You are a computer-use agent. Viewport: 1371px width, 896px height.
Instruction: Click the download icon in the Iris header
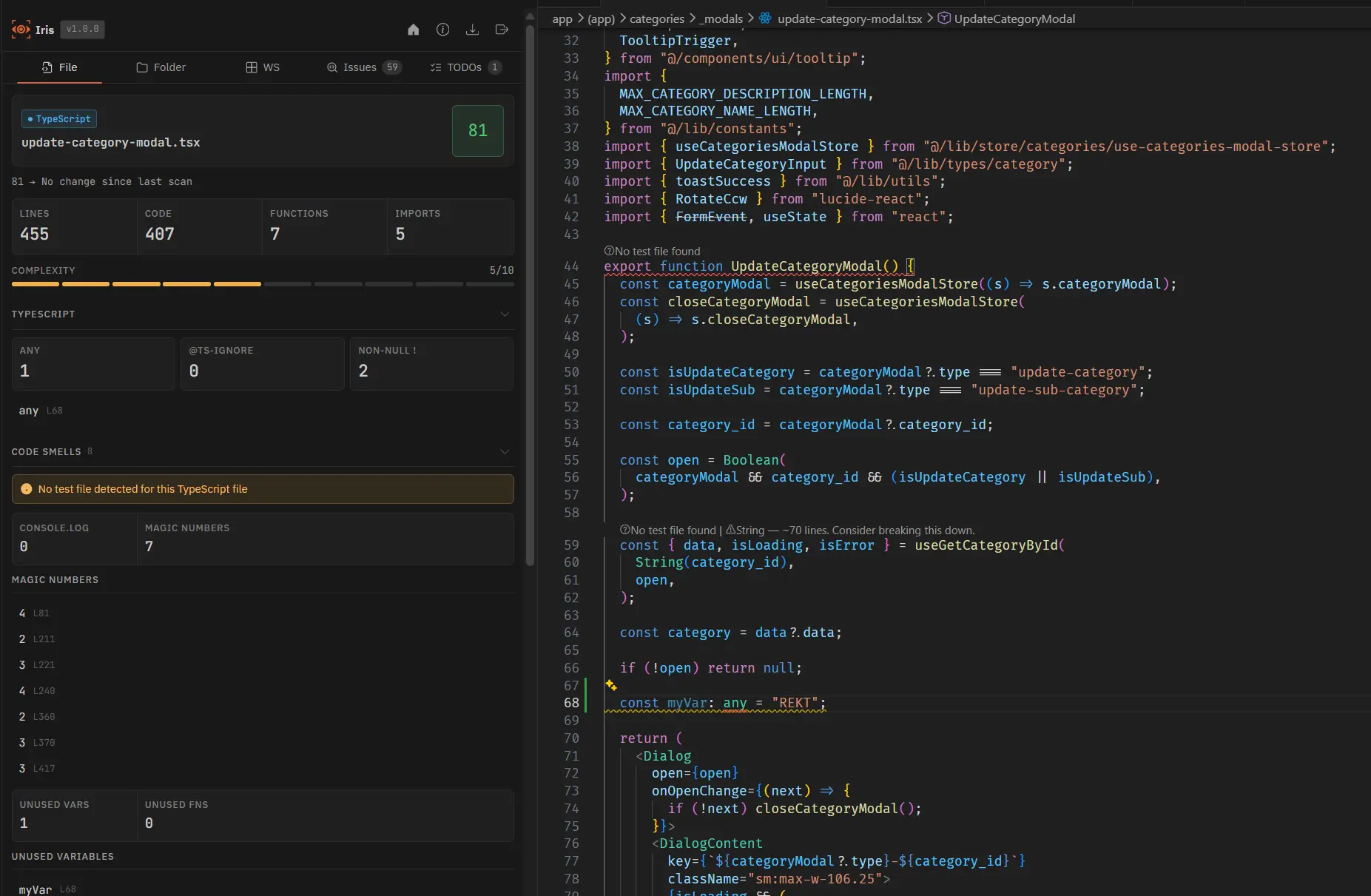pyautogui.click(x=472, y=30)
